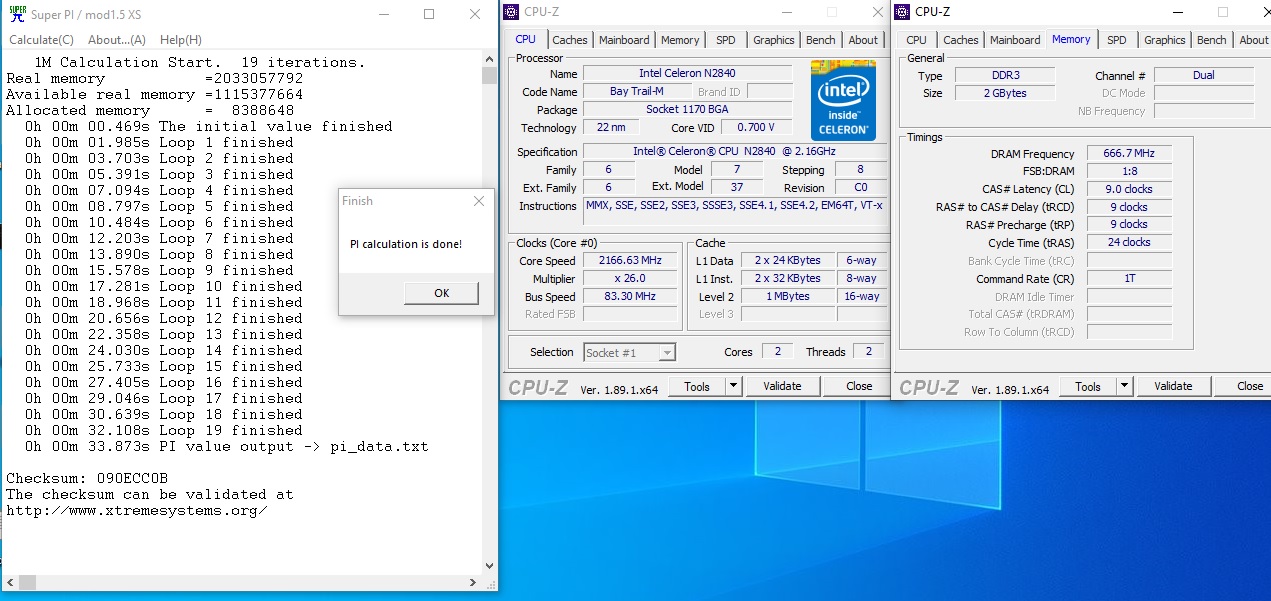The width and height of the screenshot is (1271, 601).
Task: Select Graphics tab in Memory CPU-Z window
Action: click(x=1165, y=40)
